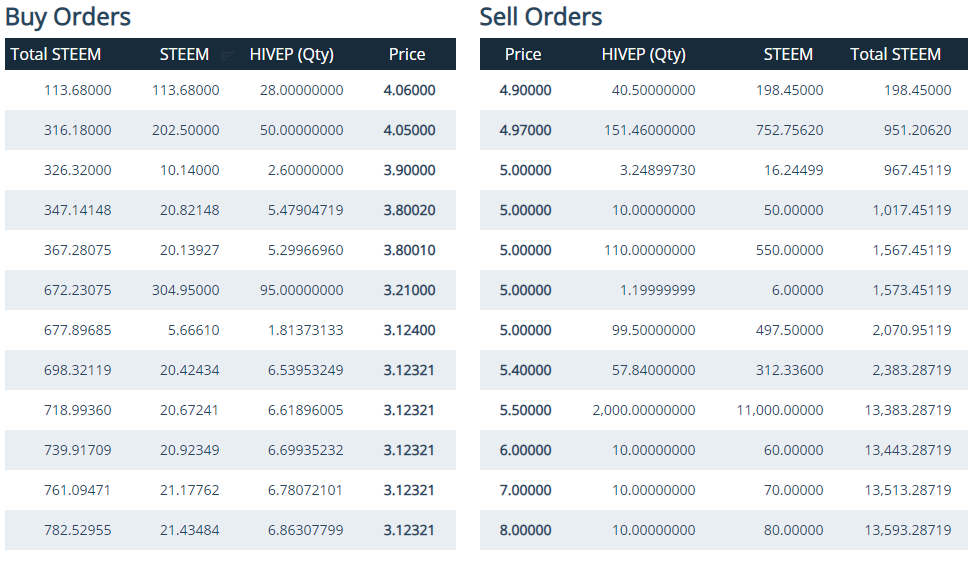
Task: Select the buy price 3.21000
Action: tap(409, 290)
